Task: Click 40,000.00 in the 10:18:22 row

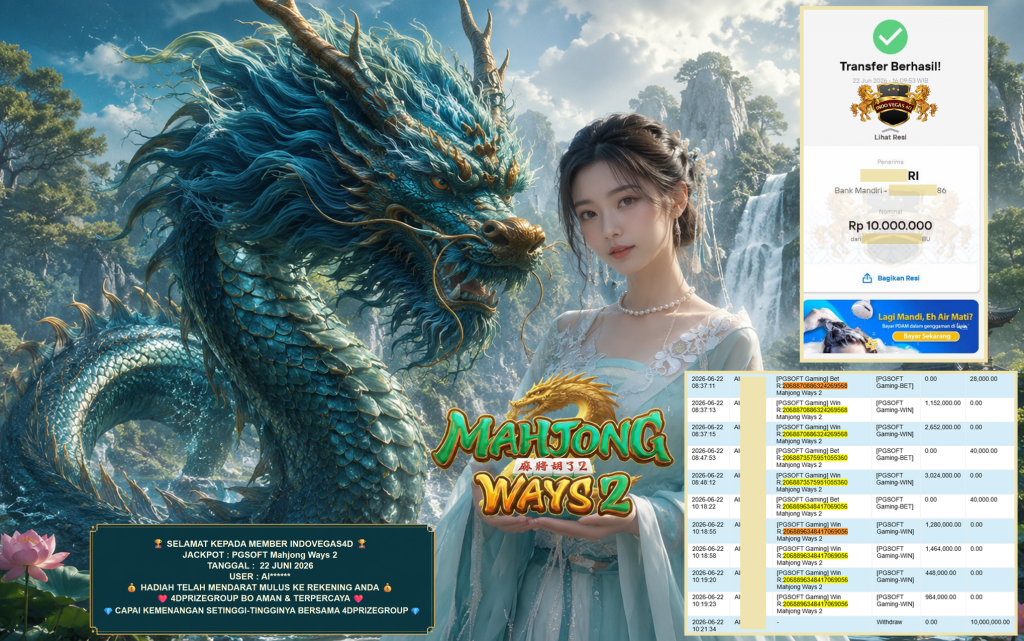Action: point(984,499)
